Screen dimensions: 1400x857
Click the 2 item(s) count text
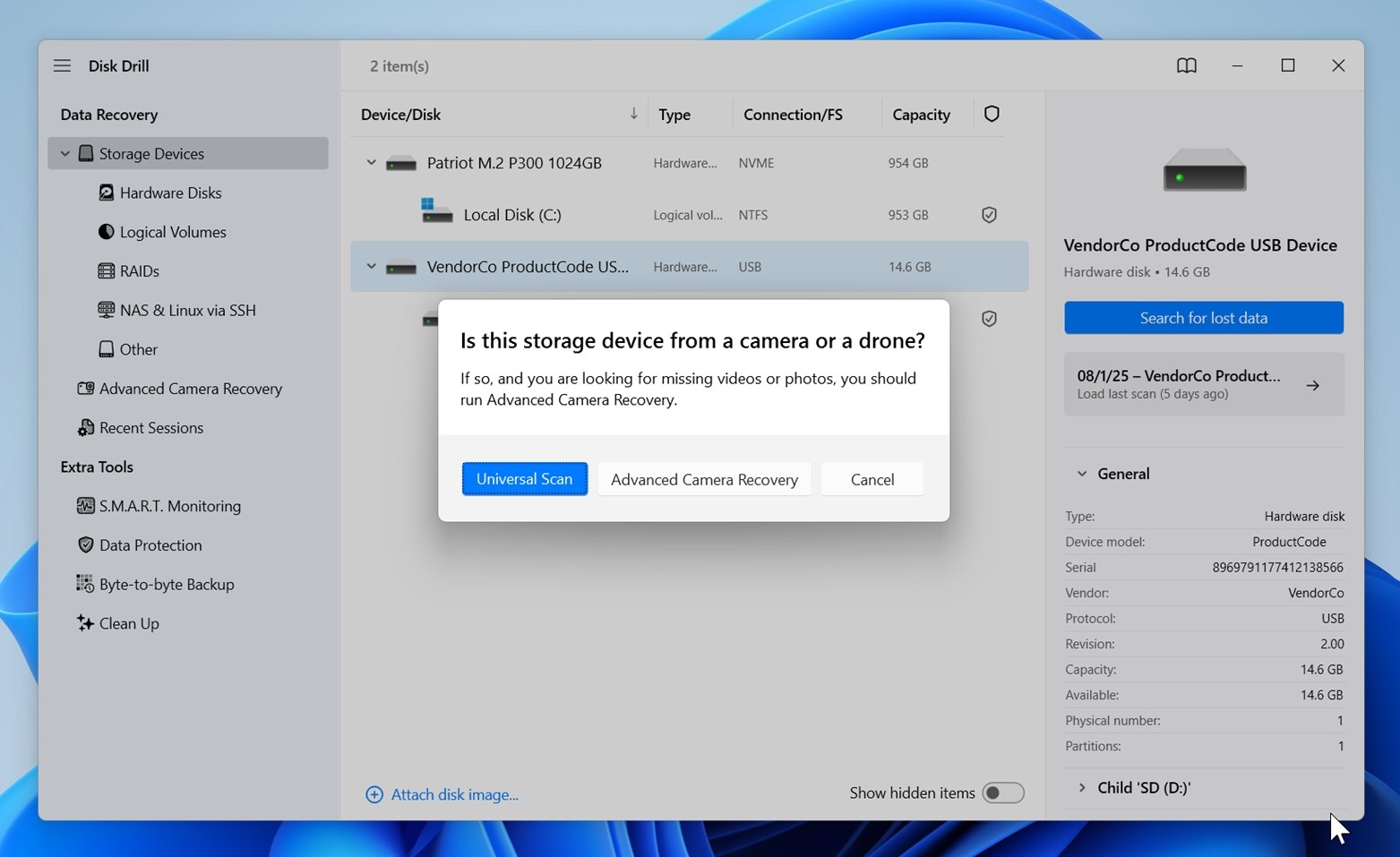pyautogui.click(x=399, y=66)
